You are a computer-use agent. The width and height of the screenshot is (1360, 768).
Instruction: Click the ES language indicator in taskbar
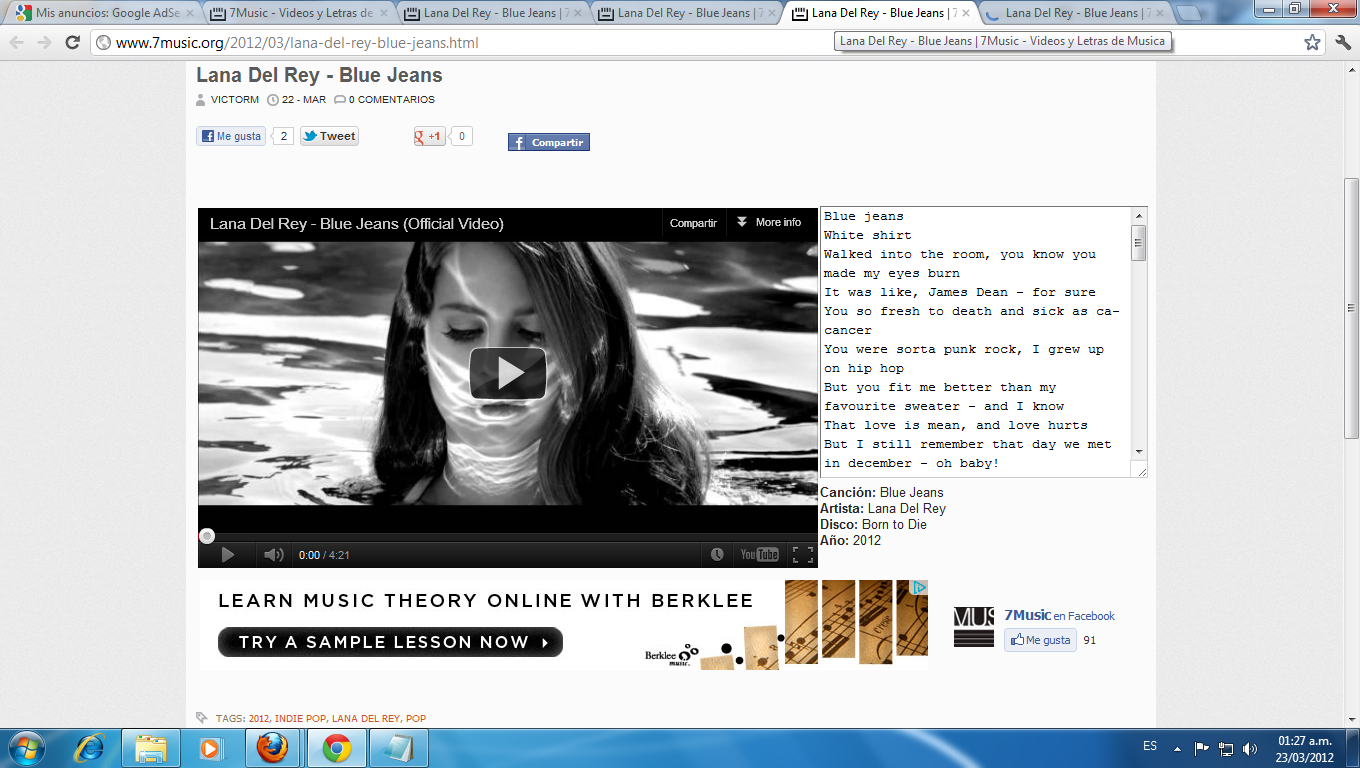pyautogui.click(x=1150, y=747)
